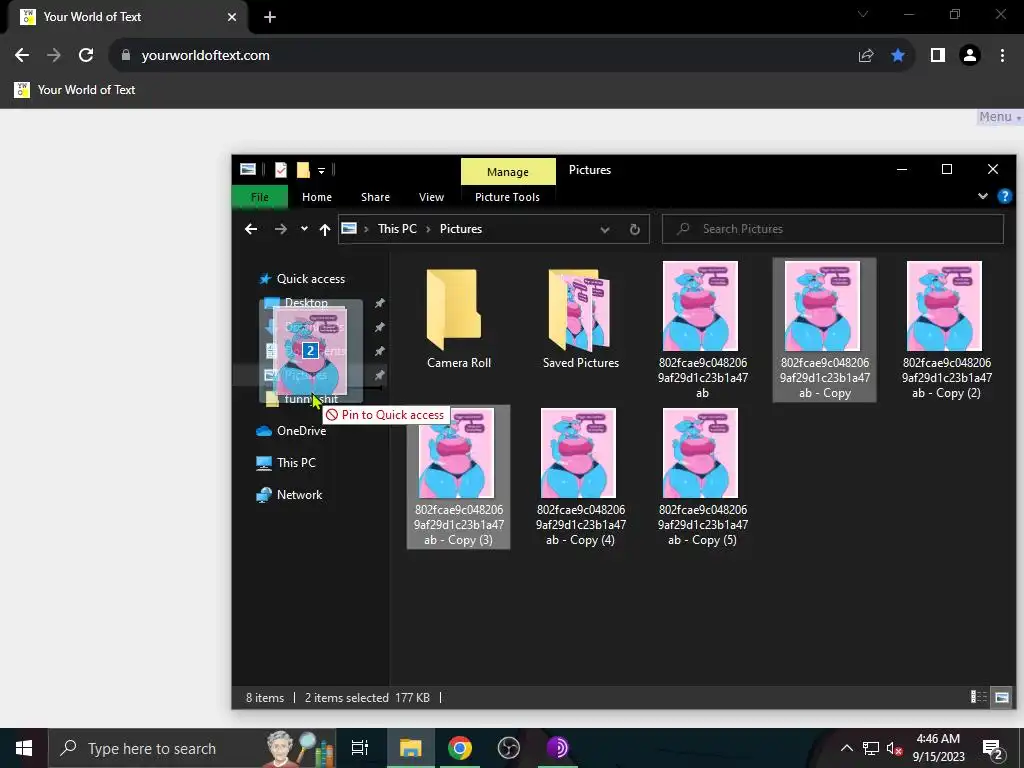The width and height of the screenshot is (1024, 768).
Task: Open the Menu on Your World of Text
Action: [999, 117]
